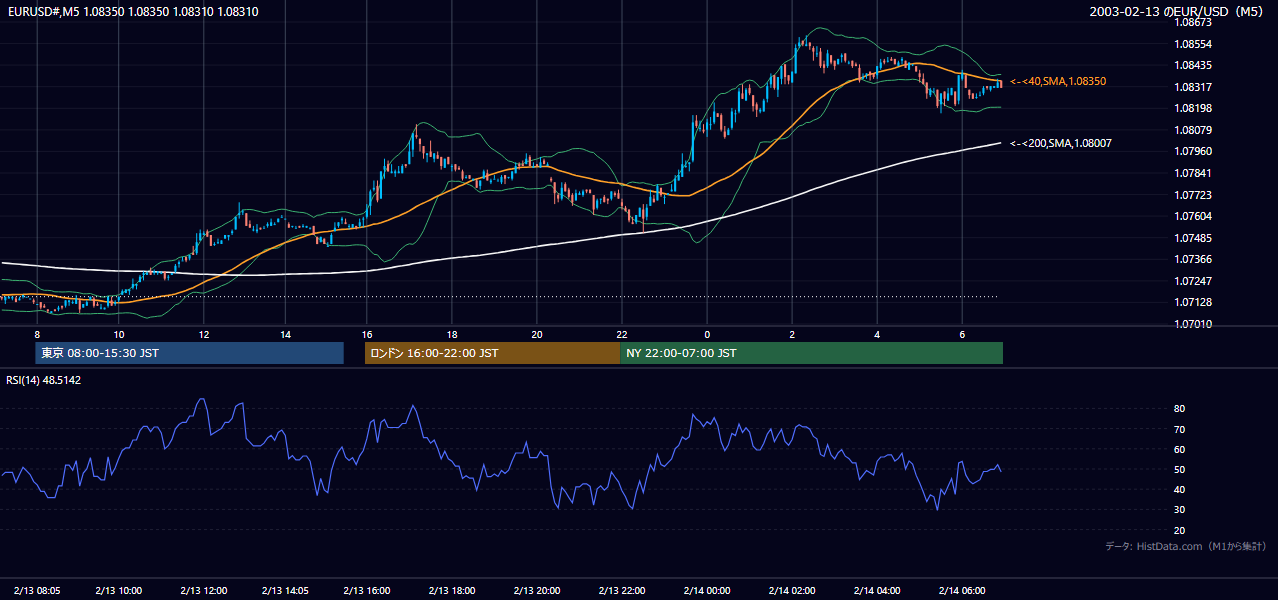Viewport: 1278px width, 600px height.
Task: Click price axis value 1.08079
Action: coord(1192,130)
